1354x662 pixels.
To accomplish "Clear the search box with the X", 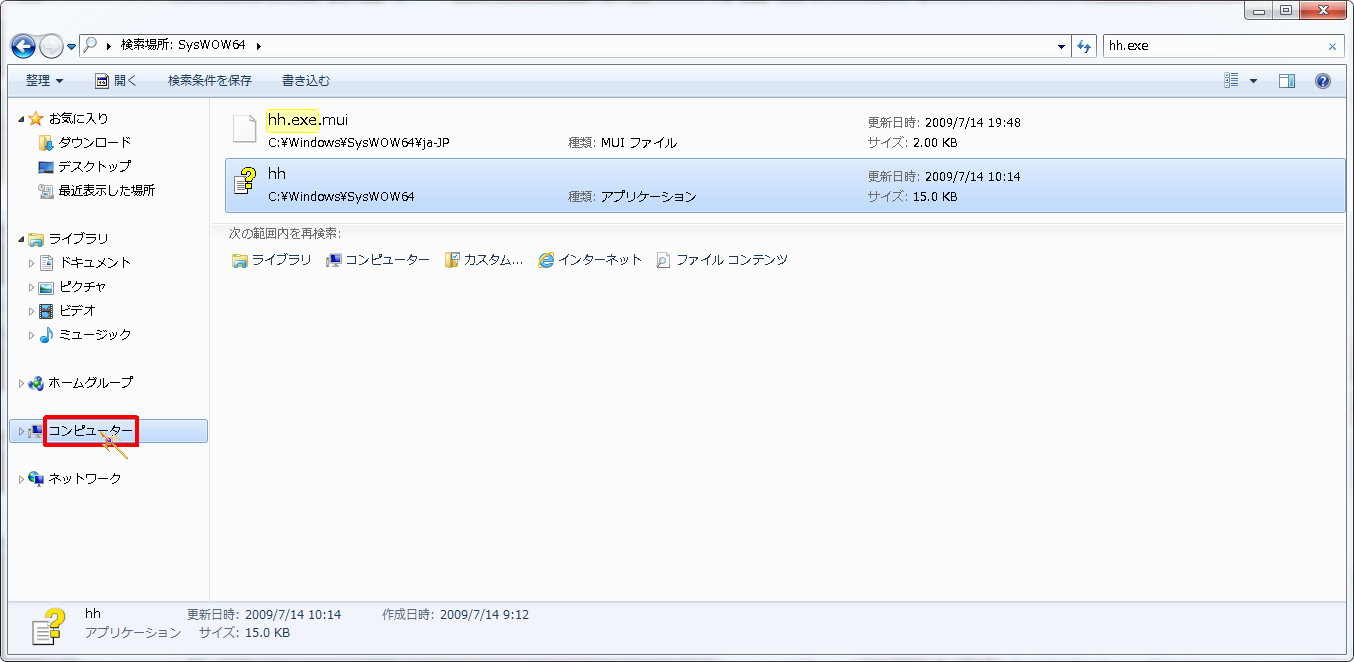I will [1332, 46].
